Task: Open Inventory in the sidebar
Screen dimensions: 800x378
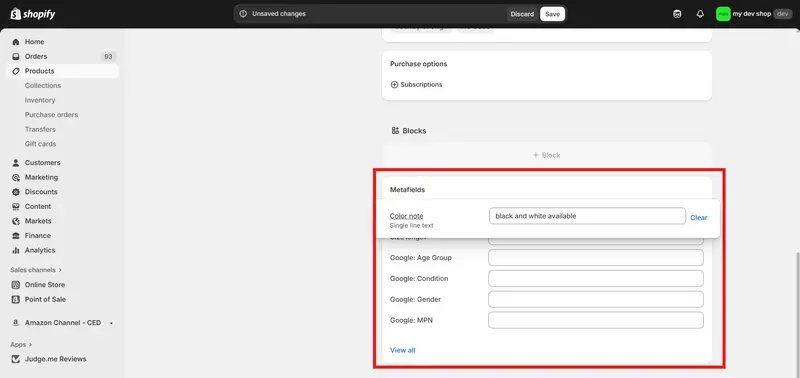Action: pos(40,100)
